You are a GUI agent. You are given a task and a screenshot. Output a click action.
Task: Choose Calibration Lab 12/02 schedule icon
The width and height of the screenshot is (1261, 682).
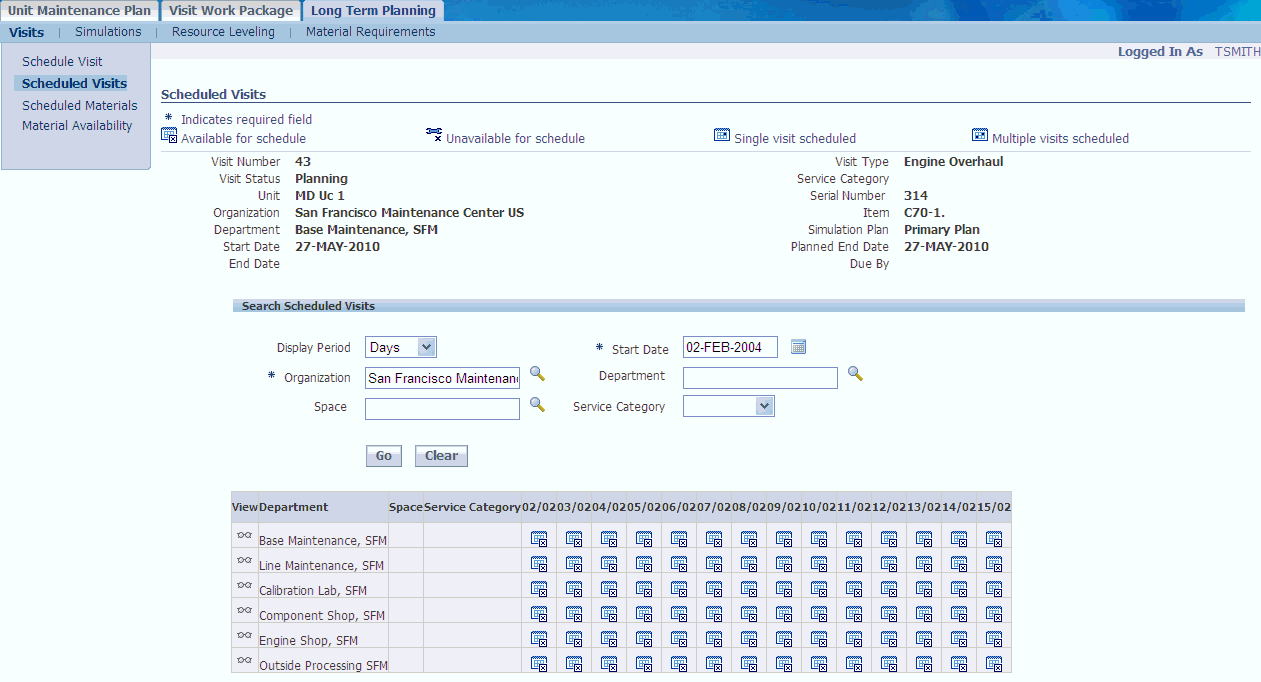pyautogui.click(x=889, y=588)
